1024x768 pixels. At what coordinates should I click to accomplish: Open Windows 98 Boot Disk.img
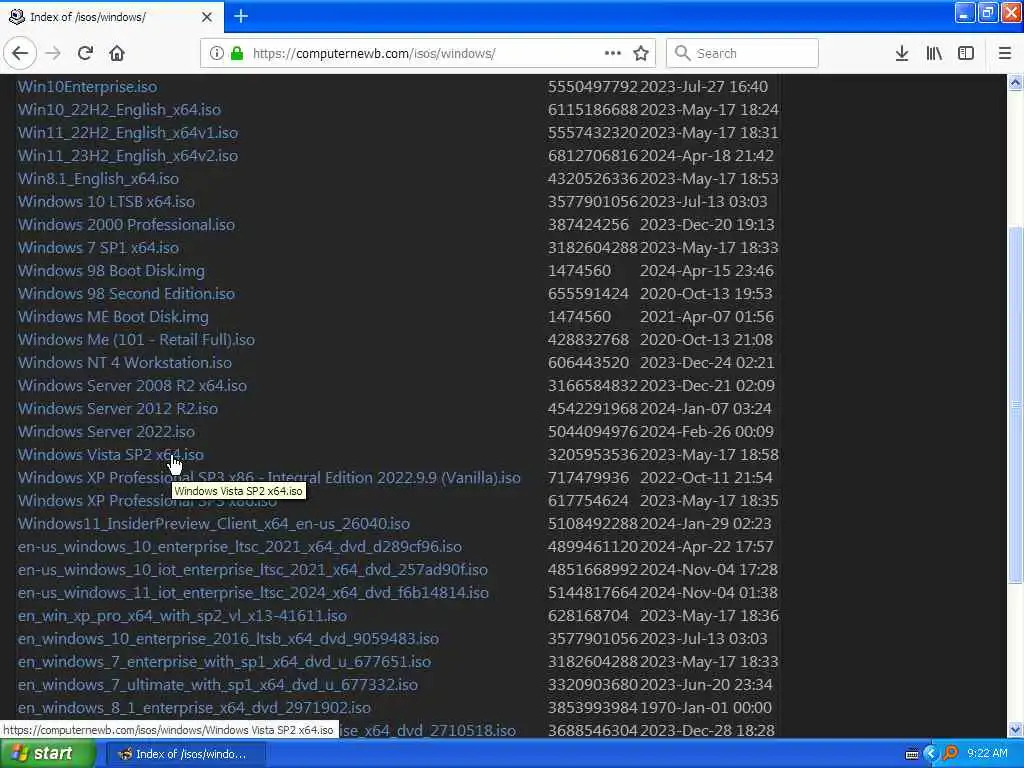click(x=111, y=270)
